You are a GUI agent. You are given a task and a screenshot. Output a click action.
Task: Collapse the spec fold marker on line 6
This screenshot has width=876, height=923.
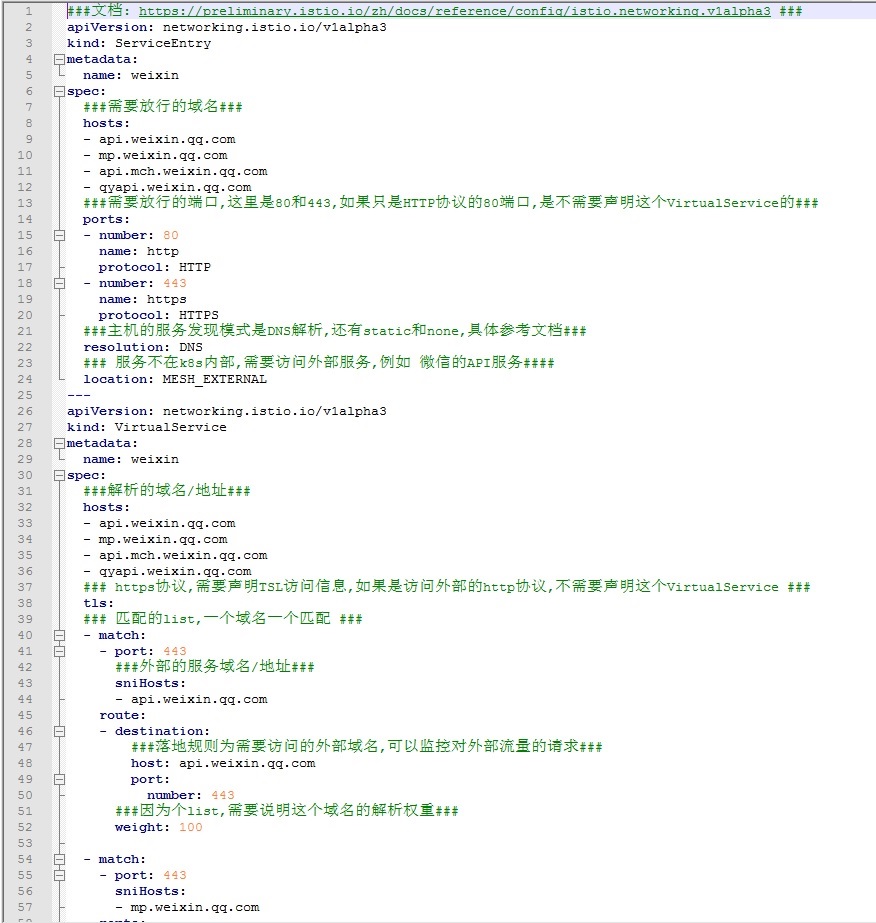tap(60, 91)
